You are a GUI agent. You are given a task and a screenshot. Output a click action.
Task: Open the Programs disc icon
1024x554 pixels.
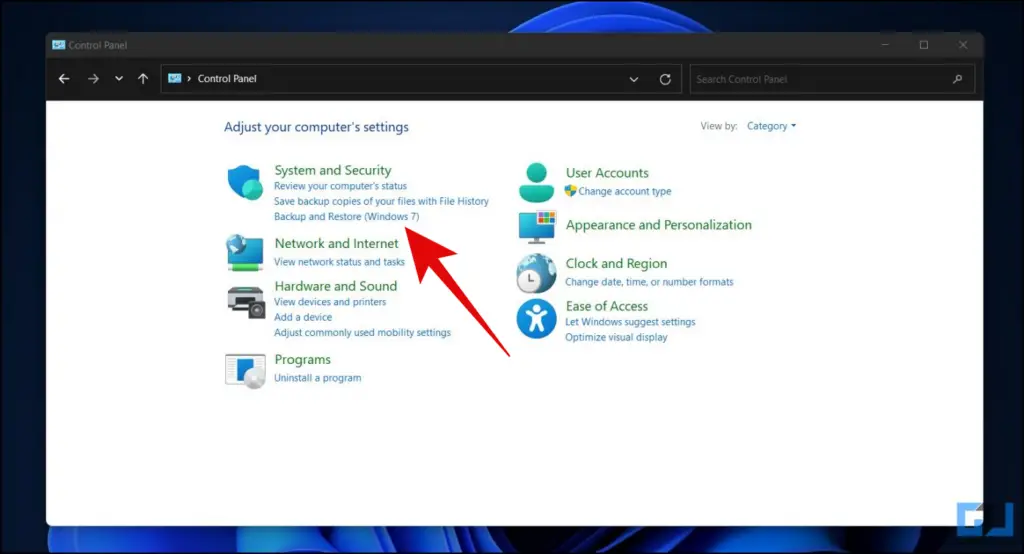[x=245, y=370]
